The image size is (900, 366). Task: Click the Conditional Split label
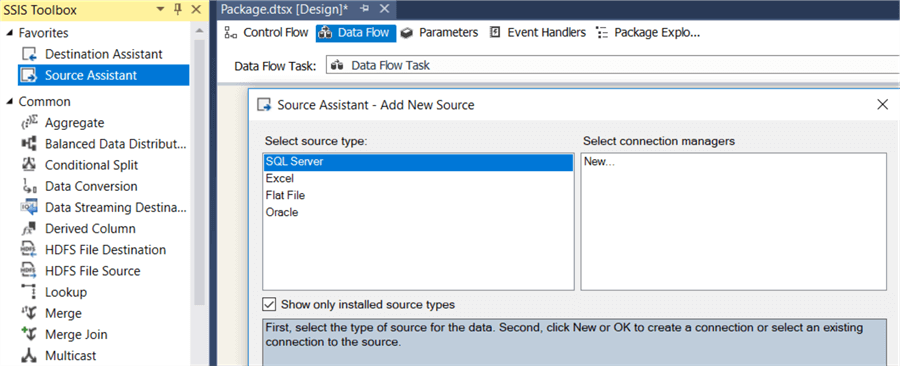[x=92, y=165]
